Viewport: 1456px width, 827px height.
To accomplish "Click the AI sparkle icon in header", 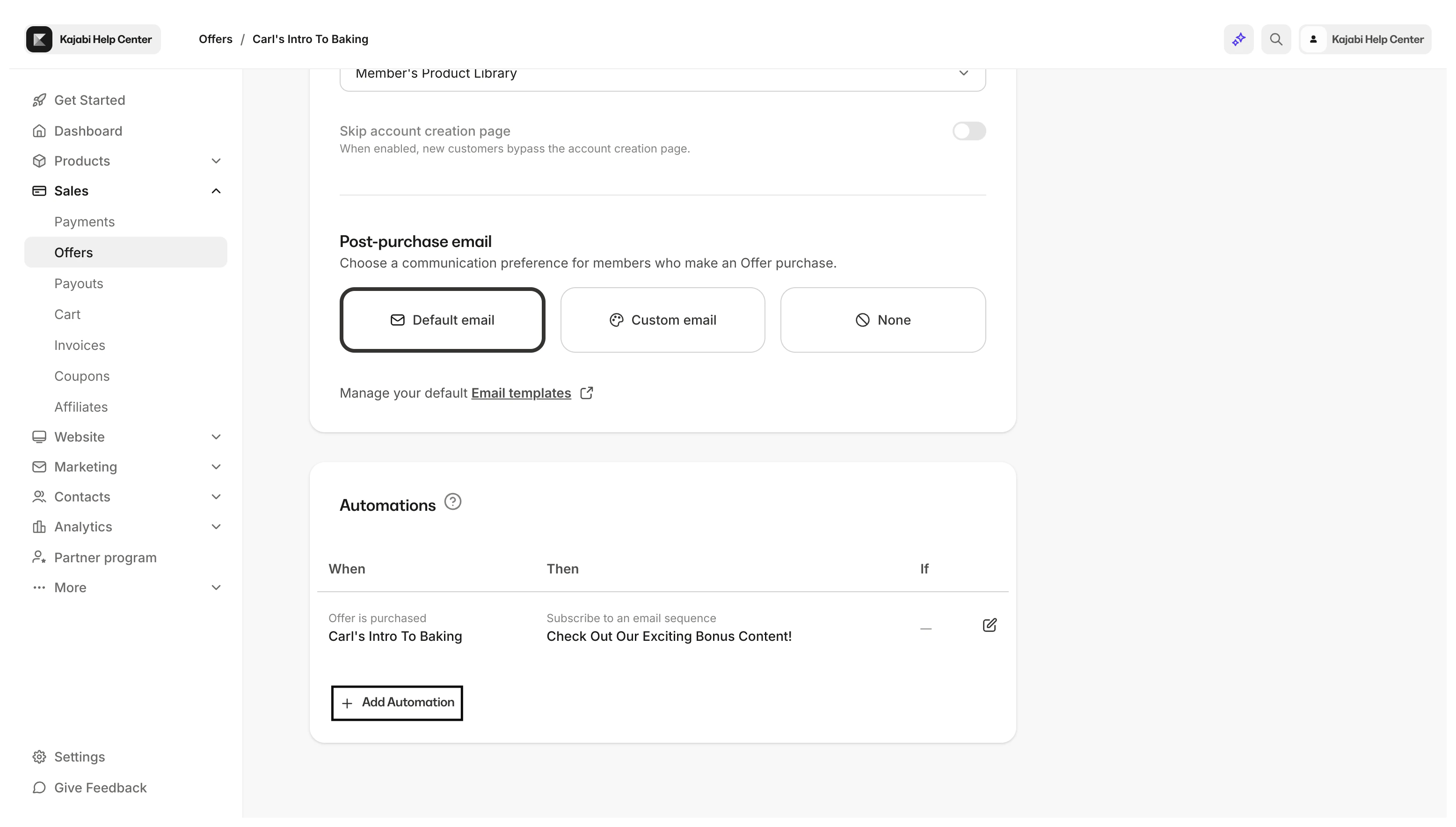I will coord(1238,39).
